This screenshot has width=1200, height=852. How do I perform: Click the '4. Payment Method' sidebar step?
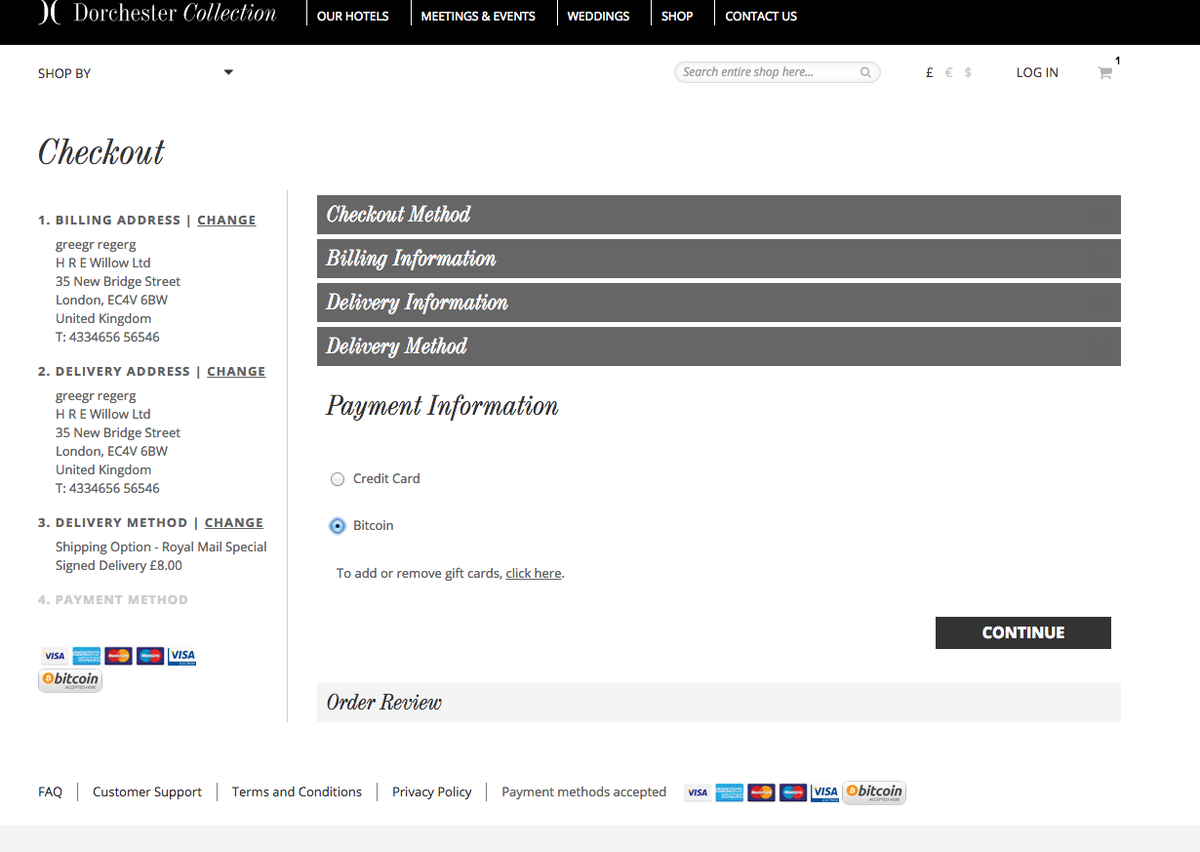pyautogui.click(x=113, y=600)
